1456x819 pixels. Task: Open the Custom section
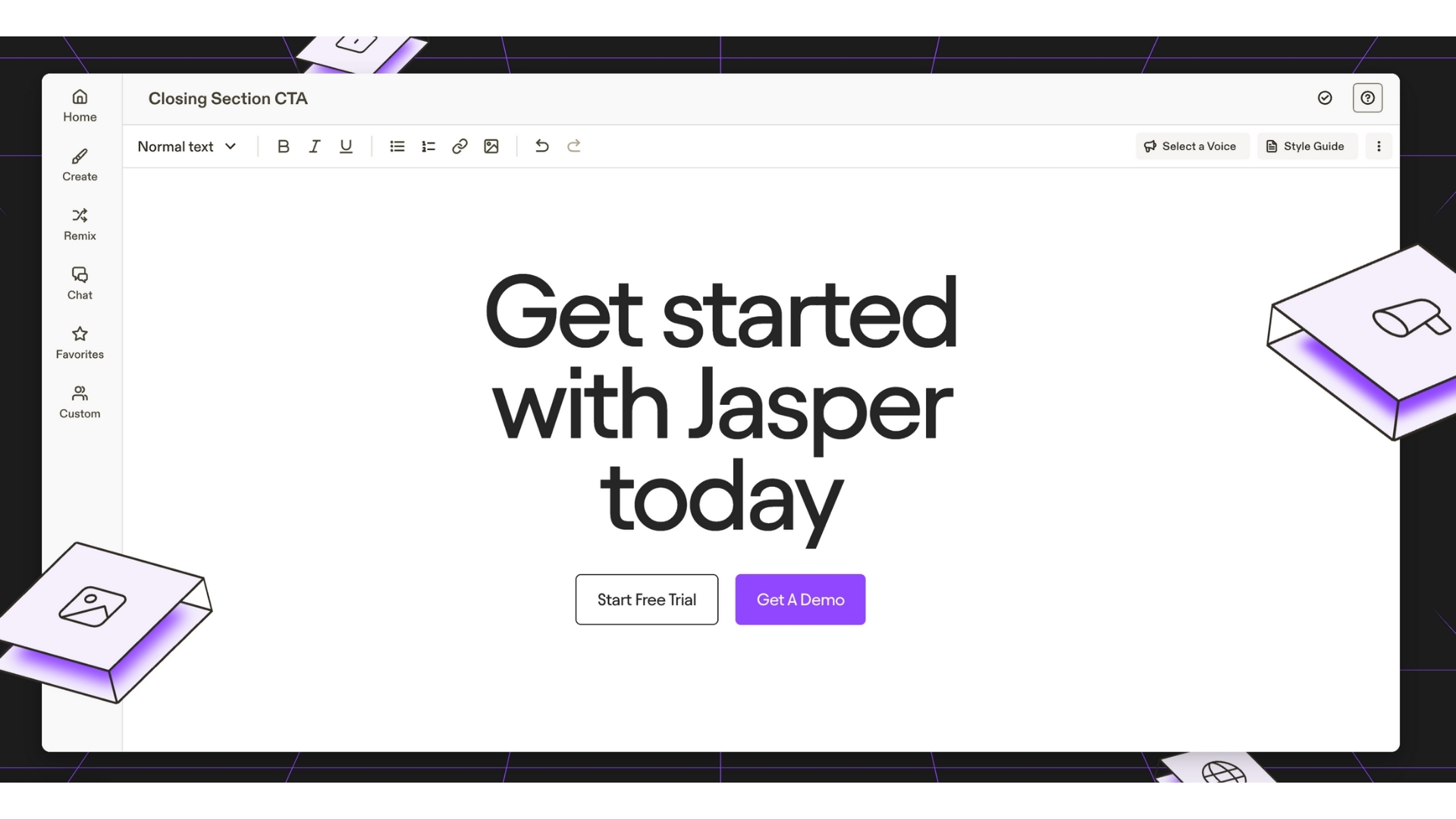pos(80,402)
